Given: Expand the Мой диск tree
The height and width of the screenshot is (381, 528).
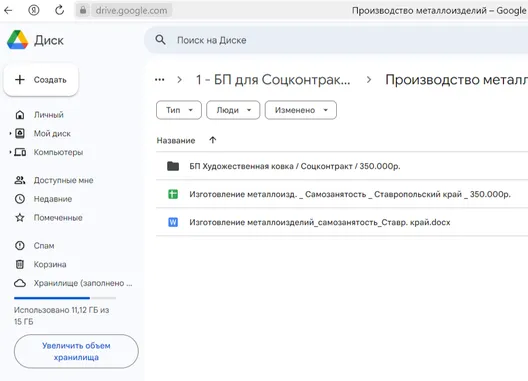Looking at the screenshot, I should [x=10, y=133].
